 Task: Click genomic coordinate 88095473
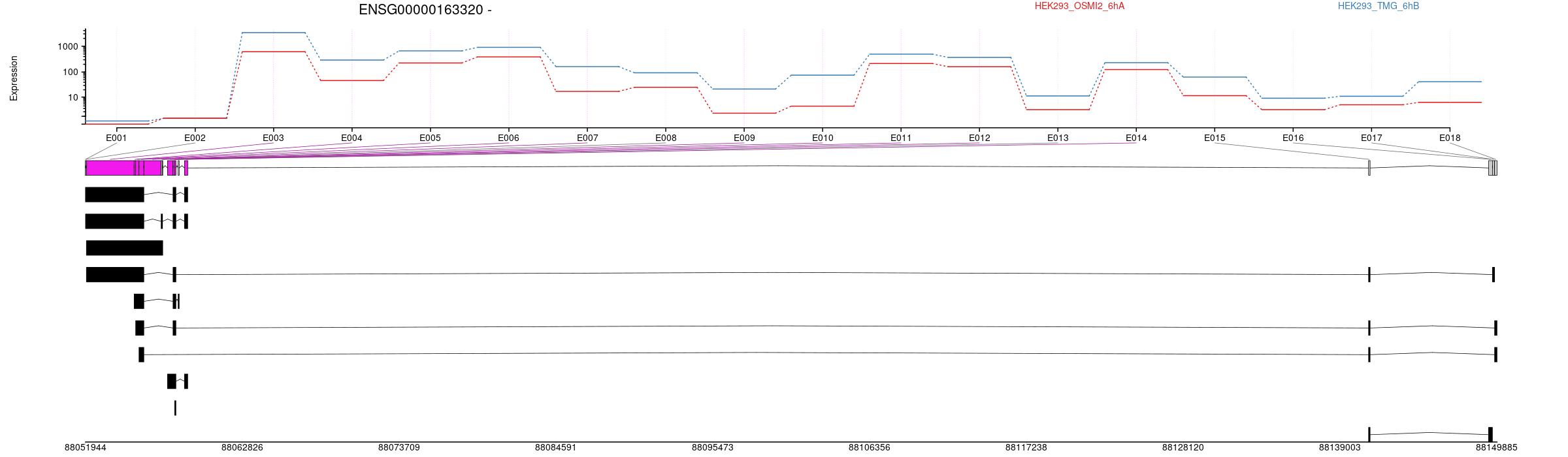tap(713, 448)
